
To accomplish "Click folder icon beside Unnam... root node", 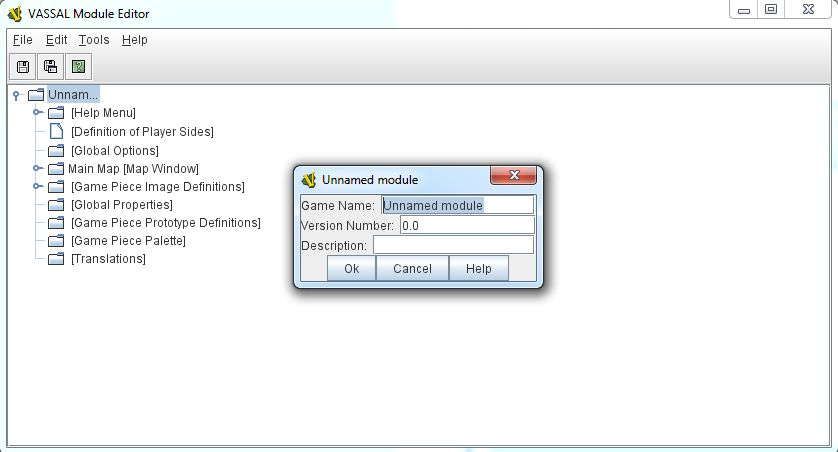I will click(x=36, y=95).
